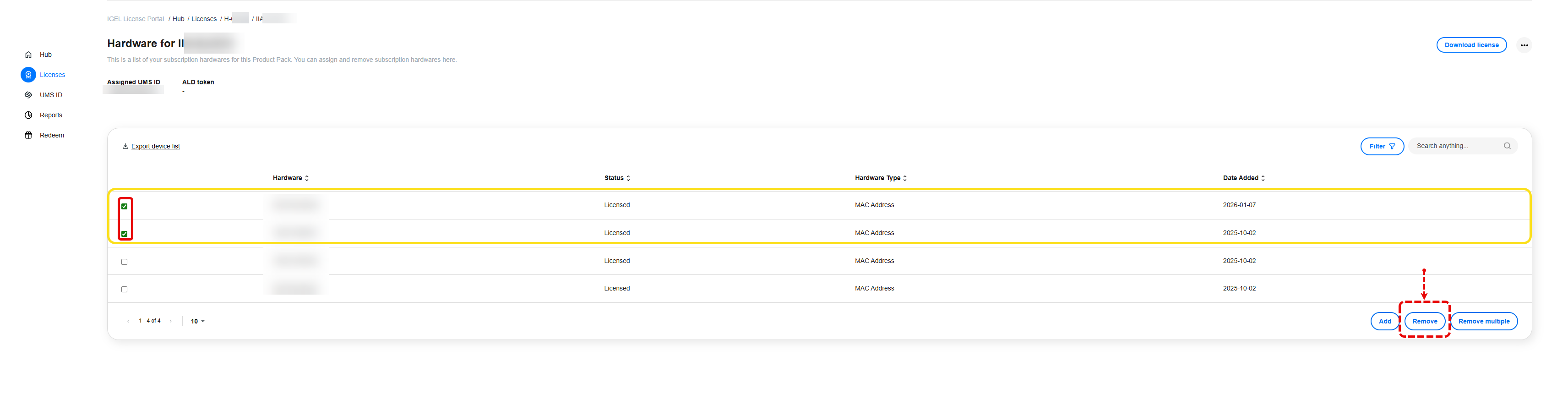
Task: Click the search magnifier icon
Action: [x=1507, y=146]
